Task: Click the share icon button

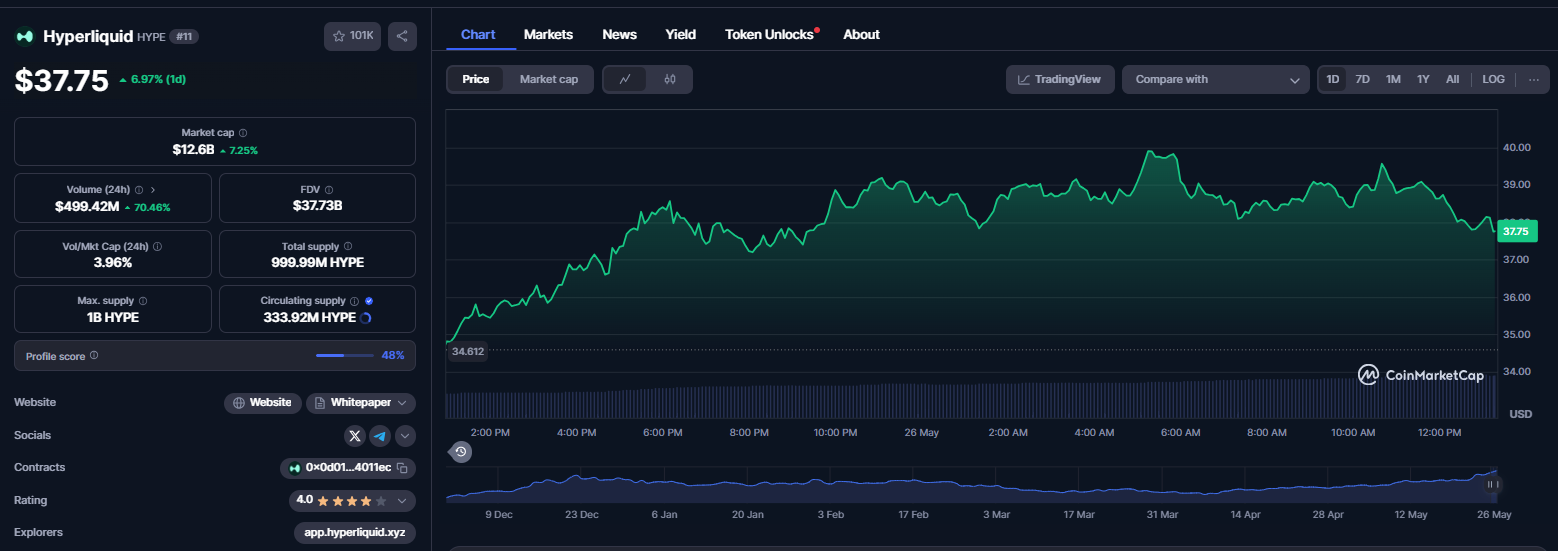Action: [402, 36]
